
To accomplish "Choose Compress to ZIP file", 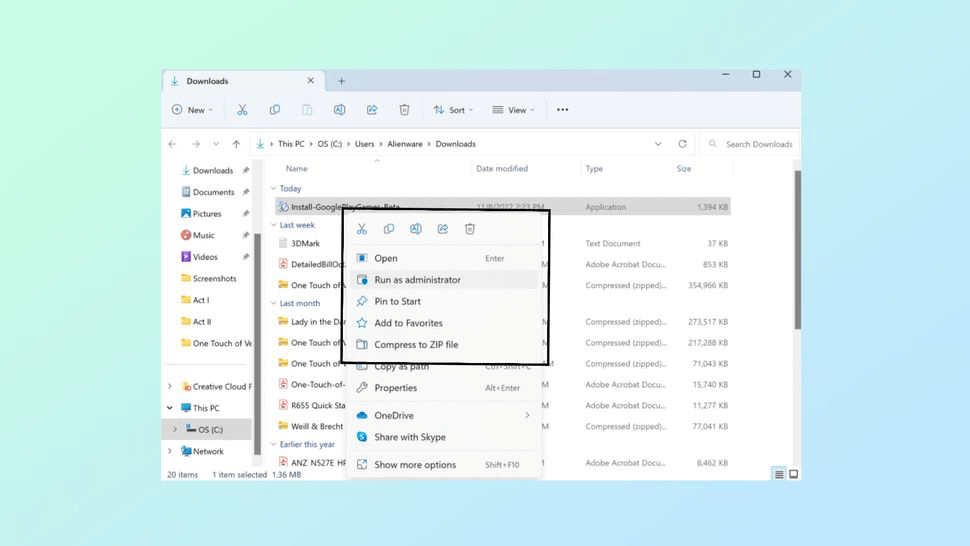I will coord(416,345).
